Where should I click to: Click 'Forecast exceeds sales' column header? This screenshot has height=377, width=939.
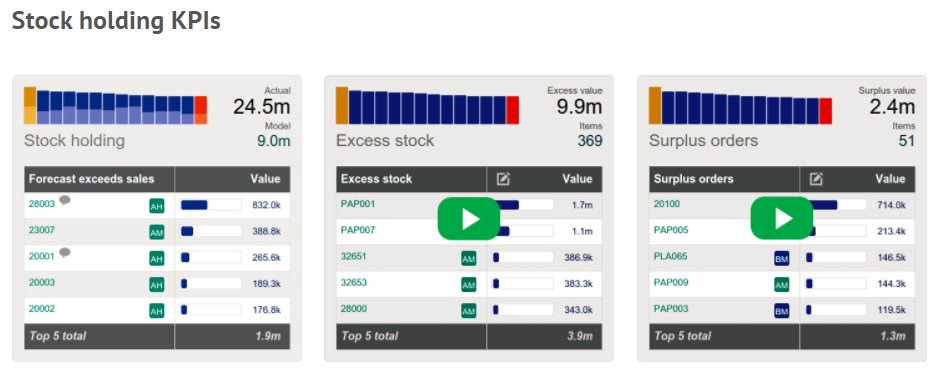(92, 179)
